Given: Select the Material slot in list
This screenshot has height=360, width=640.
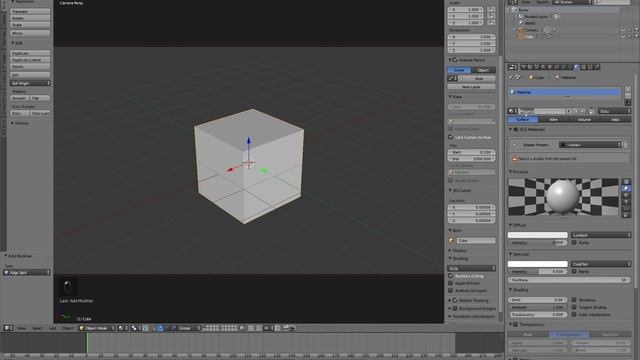Looking at the screenshot, I should [x=565, y=92].
